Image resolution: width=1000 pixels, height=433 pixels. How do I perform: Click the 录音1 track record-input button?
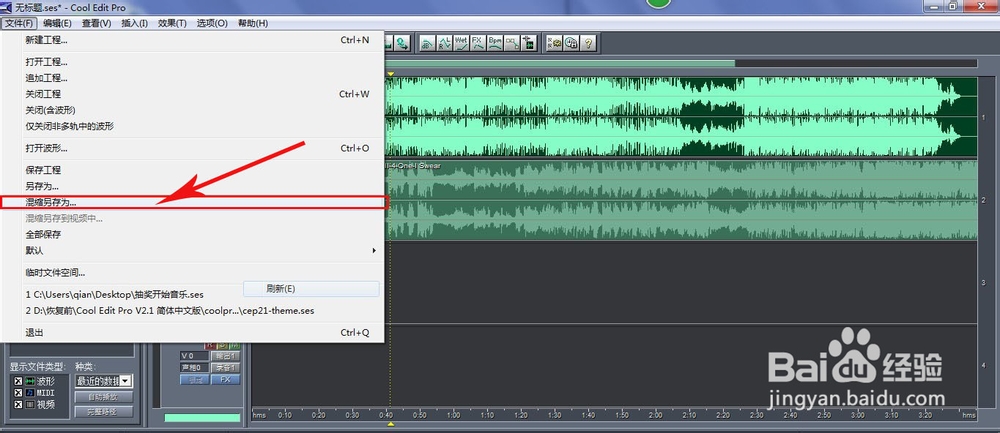pyautogui.click(x=225, y=367)
